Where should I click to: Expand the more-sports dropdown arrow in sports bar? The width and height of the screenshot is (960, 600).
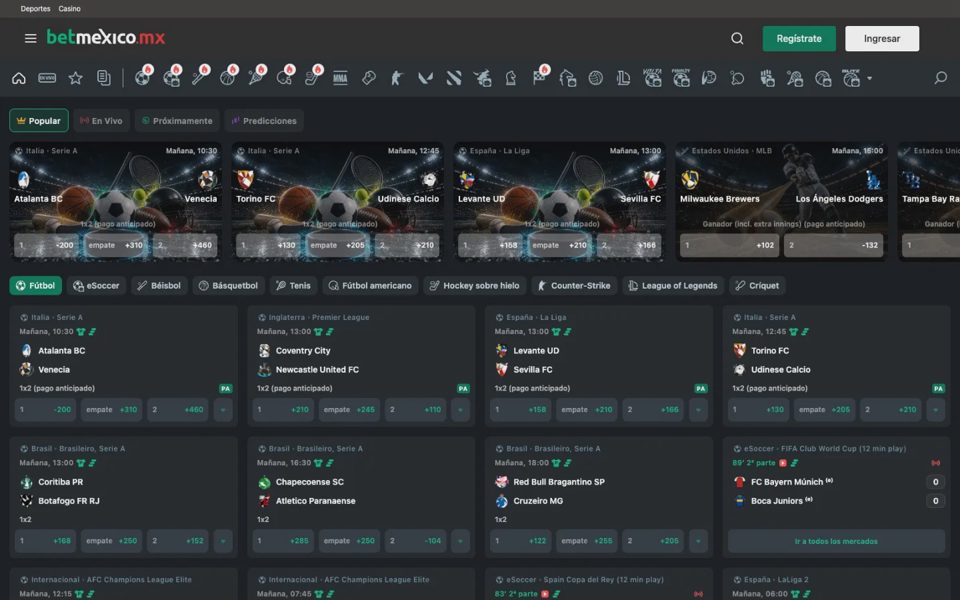pos(869,78)
